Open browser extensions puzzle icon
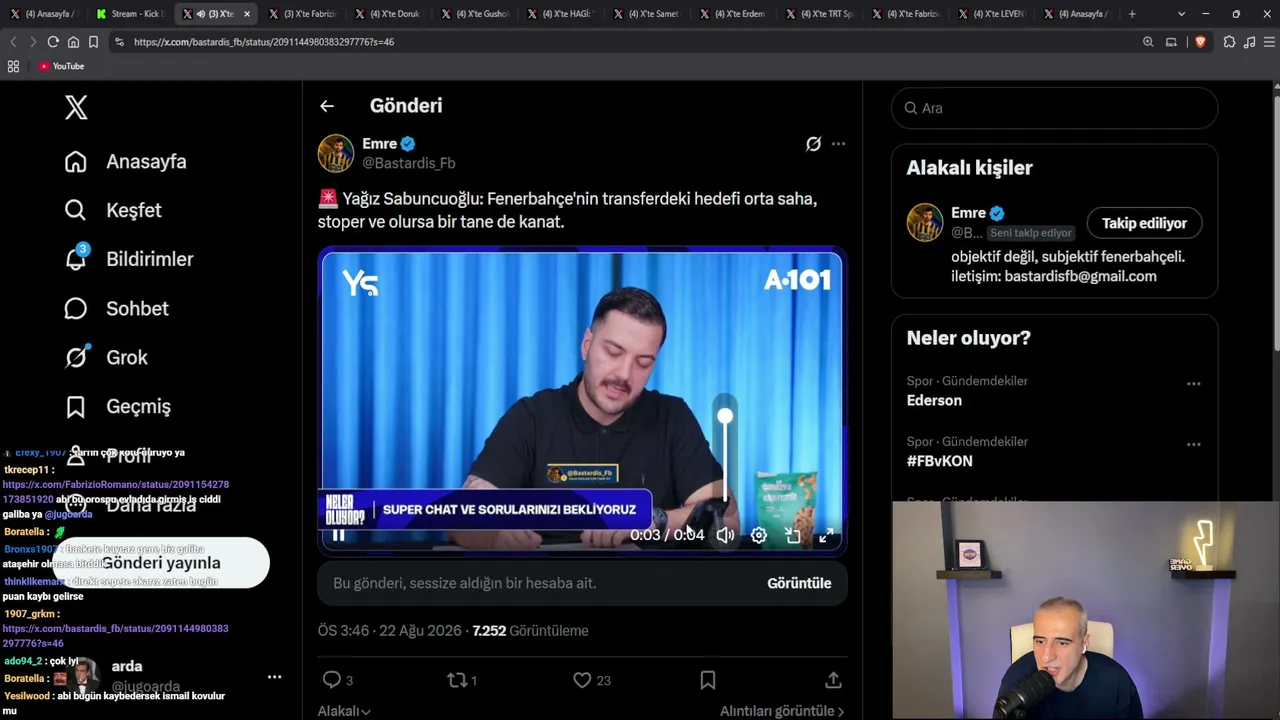 [1229, 42]
